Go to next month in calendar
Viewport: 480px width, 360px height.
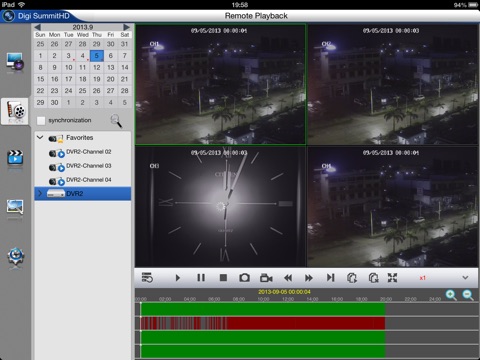[126, 27]
